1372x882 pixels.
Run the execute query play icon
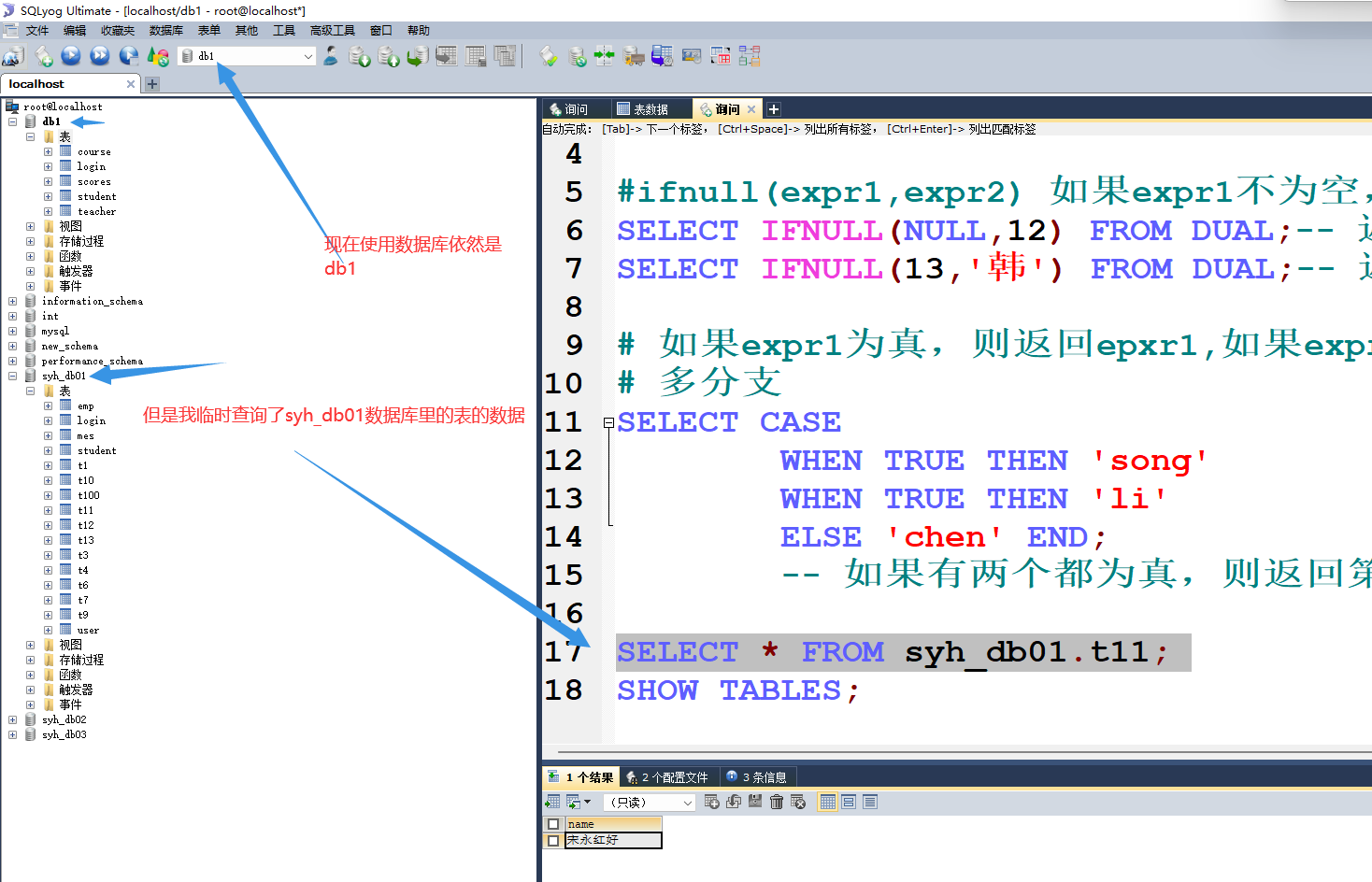point(71,56)
